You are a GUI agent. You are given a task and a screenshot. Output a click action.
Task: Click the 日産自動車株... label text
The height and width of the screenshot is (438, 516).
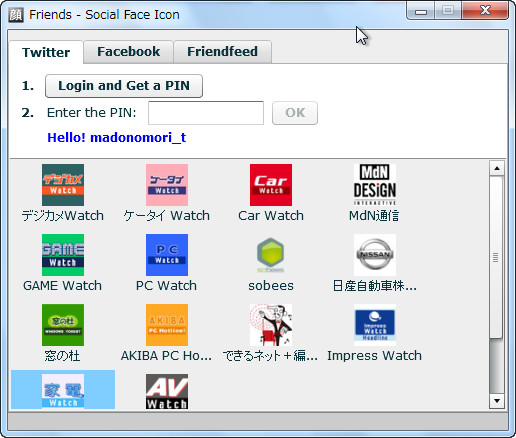pyautogui.click(x=375, y=286)
